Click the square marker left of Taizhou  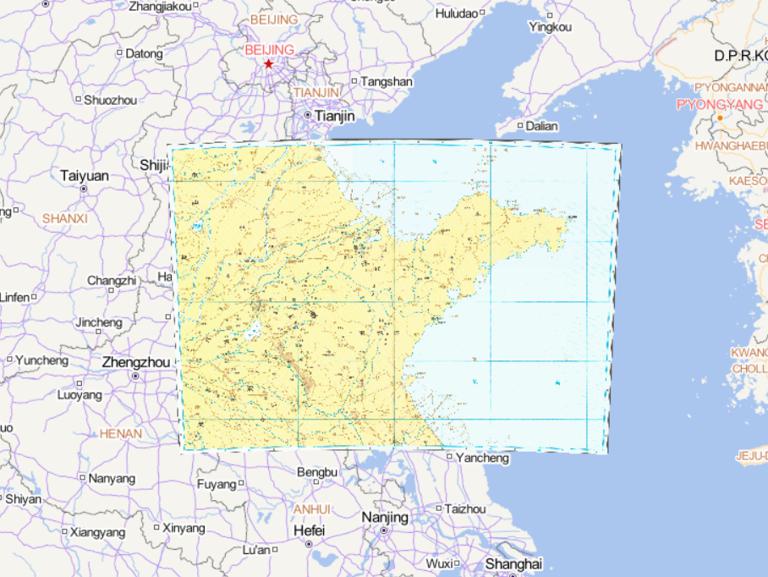439,508
